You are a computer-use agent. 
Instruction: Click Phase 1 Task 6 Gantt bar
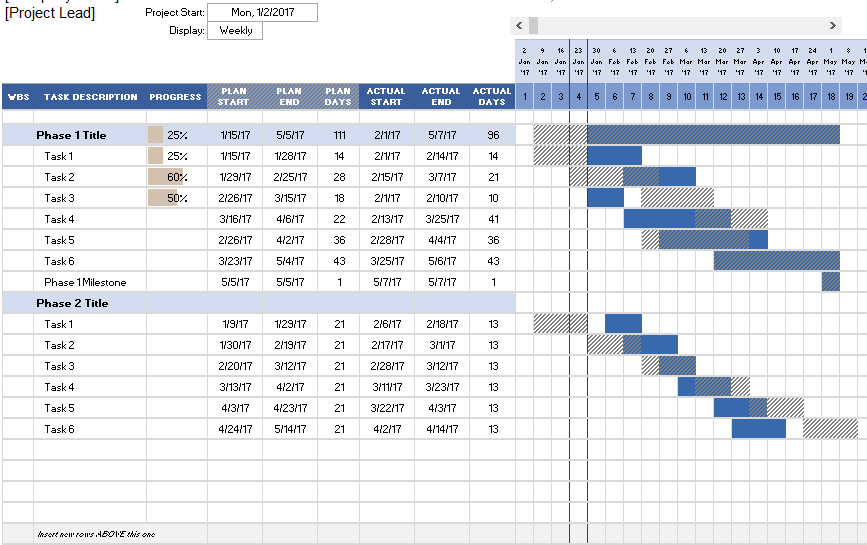pyautogui.click(x=777, y=261)
